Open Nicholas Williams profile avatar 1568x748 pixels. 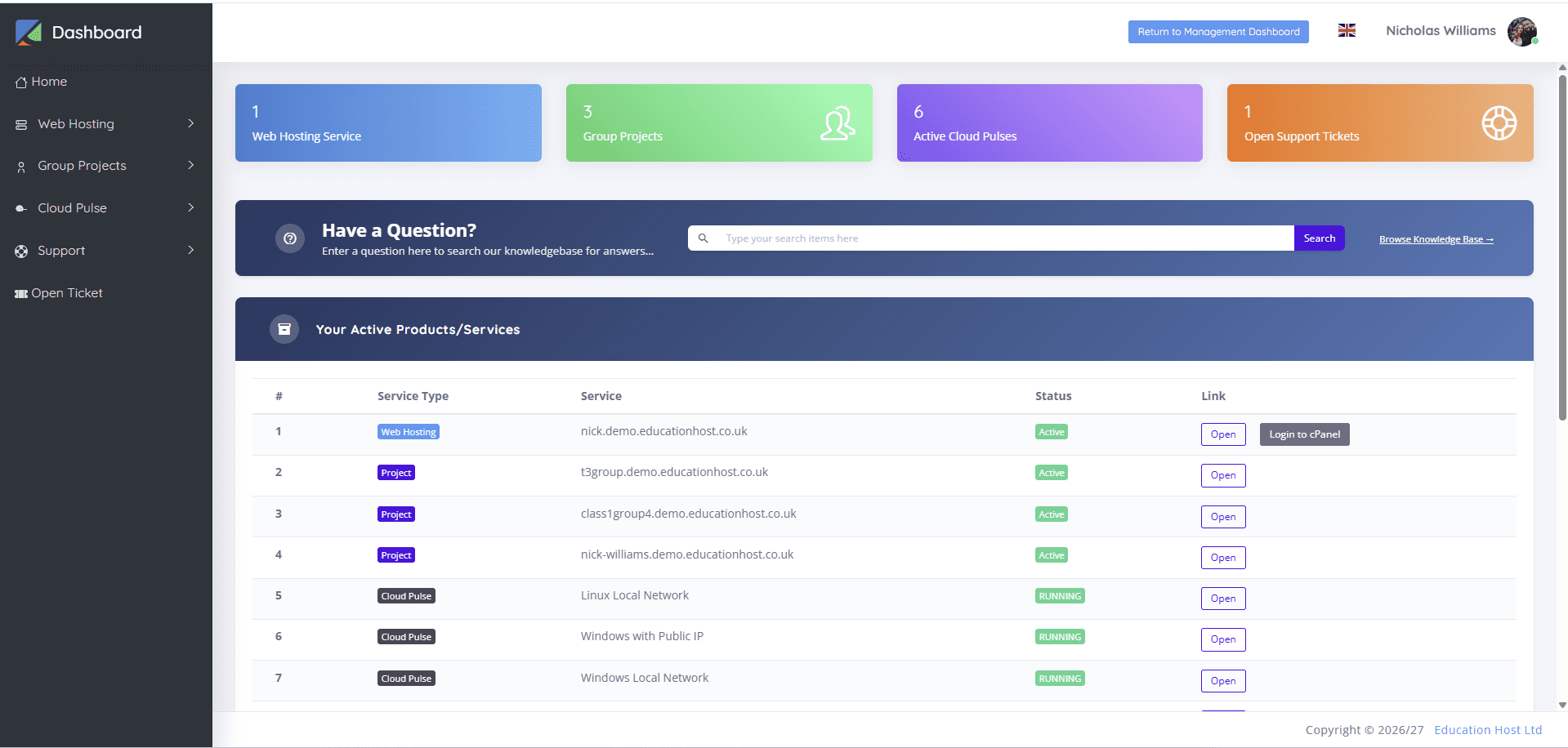(1522, 32)
